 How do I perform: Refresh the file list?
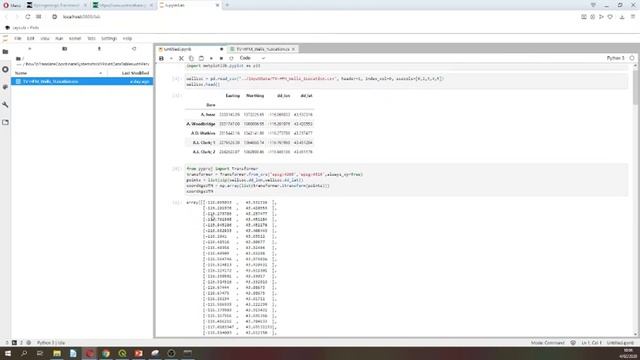point(134,49)
